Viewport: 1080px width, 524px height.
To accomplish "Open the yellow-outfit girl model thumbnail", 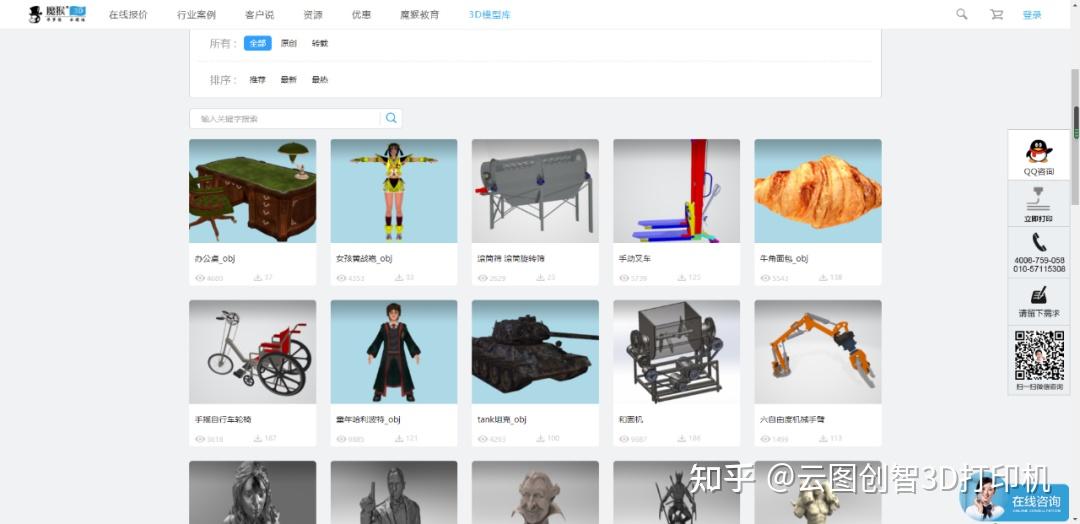I will coord(394,191).
